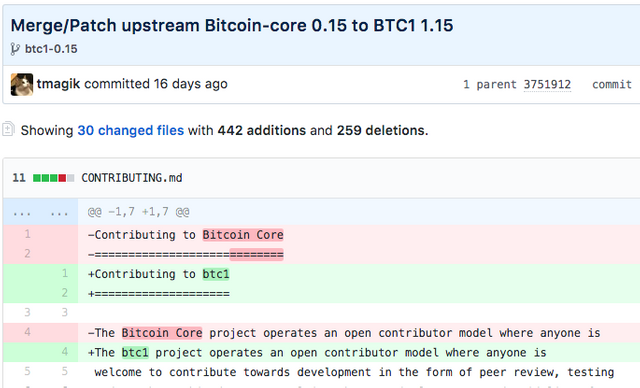Expand hidden lines above hunk @@ -1,7 +1,7
The width and height of the screenshot is (640, 388).
tap(22, 213)
